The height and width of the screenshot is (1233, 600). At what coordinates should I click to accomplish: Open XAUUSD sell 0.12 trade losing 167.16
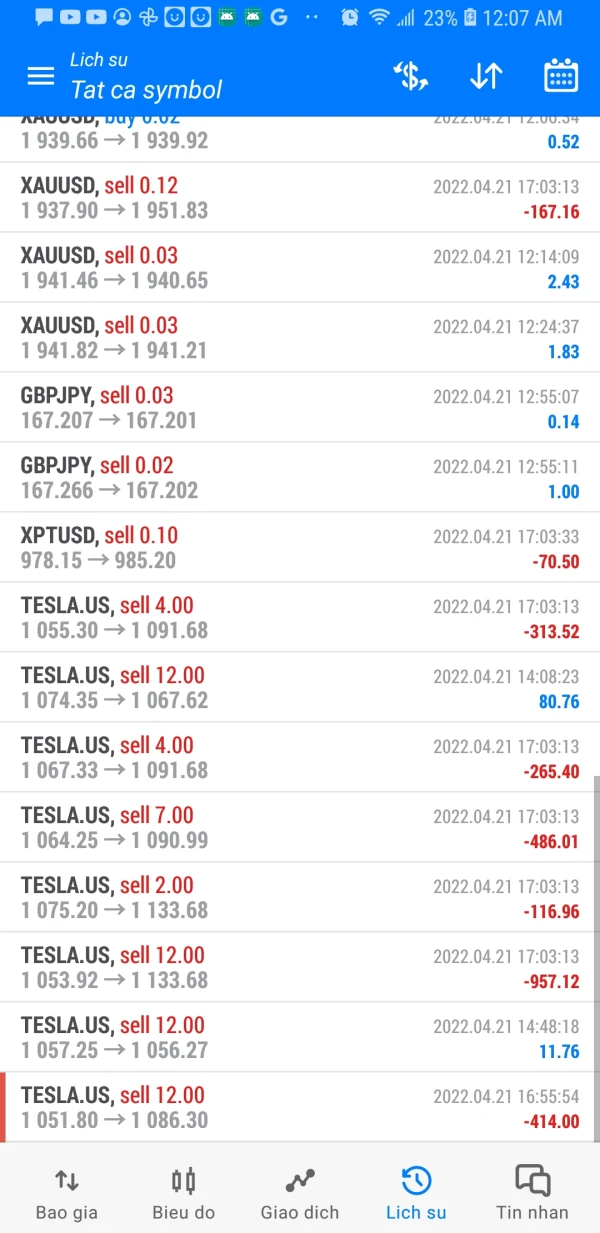pyautogui.click(x=300, y=198)
